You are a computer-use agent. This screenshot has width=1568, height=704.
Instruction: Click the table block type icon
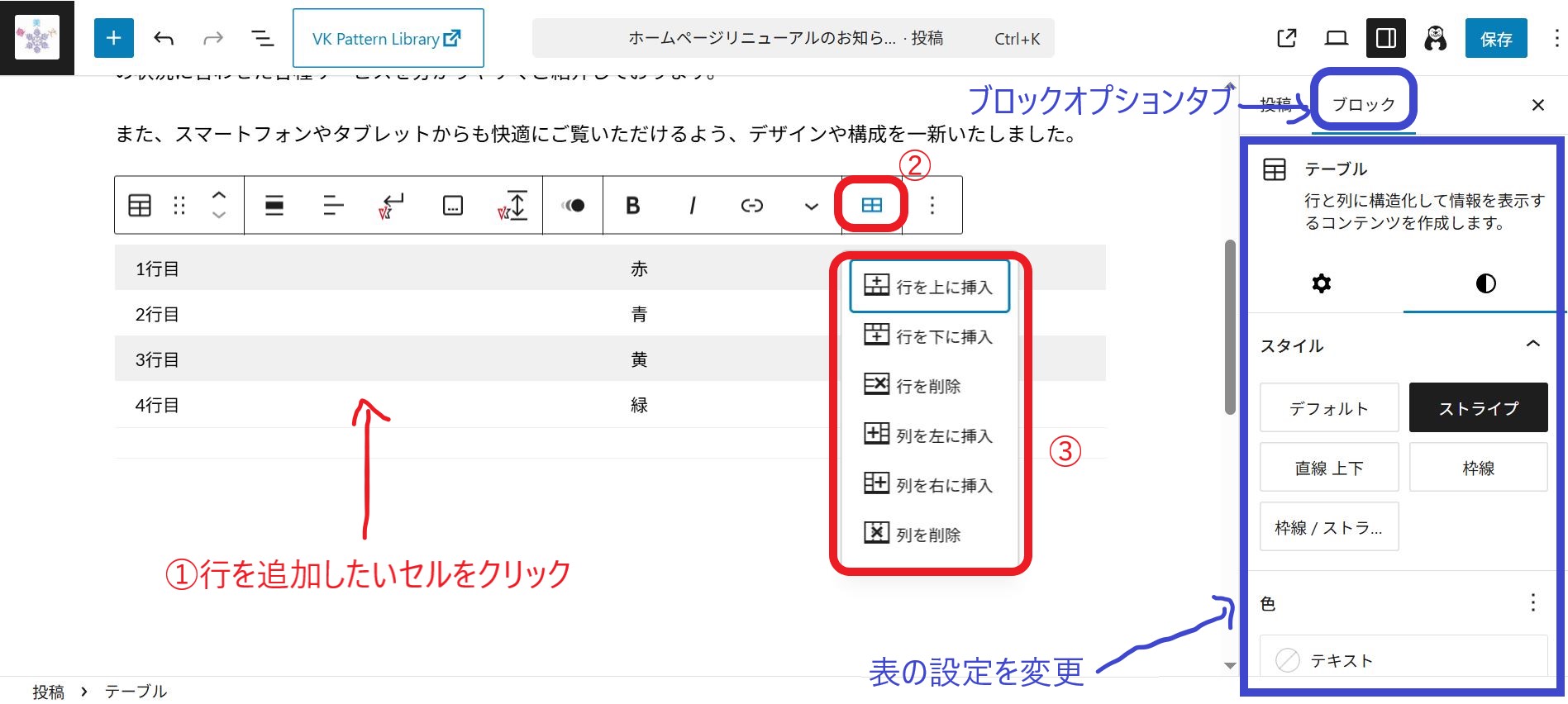coord(140,206)
